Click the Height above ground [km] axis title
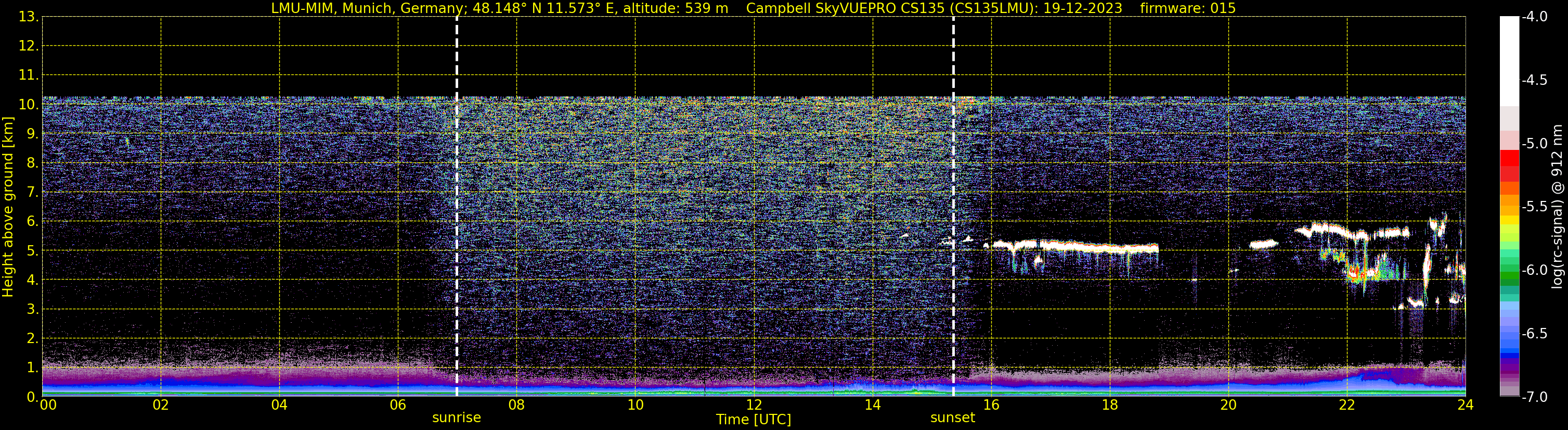The width and height of the screenshot is (1568, 430). click(x=8, y=207)
